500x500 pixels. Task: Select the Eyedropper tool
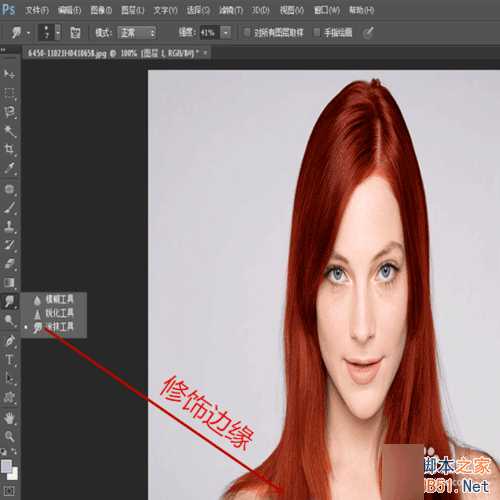click(x=9, y=168)
